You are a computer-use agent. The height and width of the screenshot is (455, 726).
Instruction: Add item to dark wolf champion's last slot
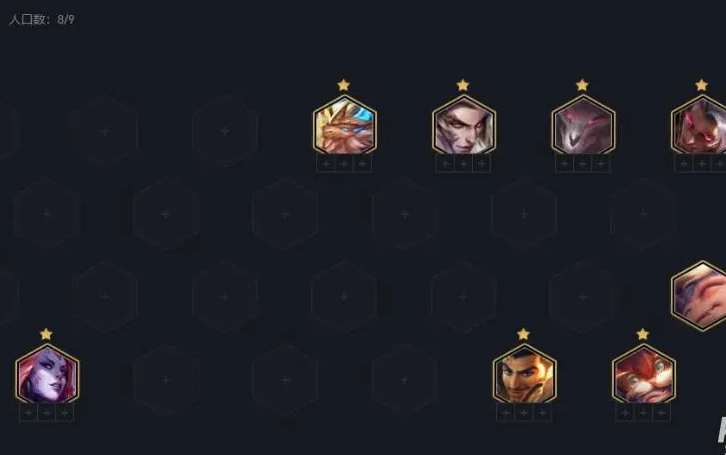pyautogui.click(x=601, y=164)
